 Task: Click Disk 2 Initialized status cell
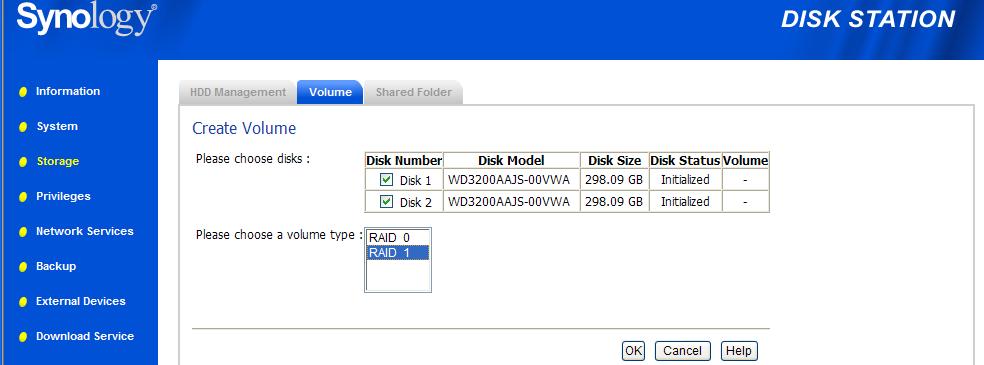pos(685,202)
